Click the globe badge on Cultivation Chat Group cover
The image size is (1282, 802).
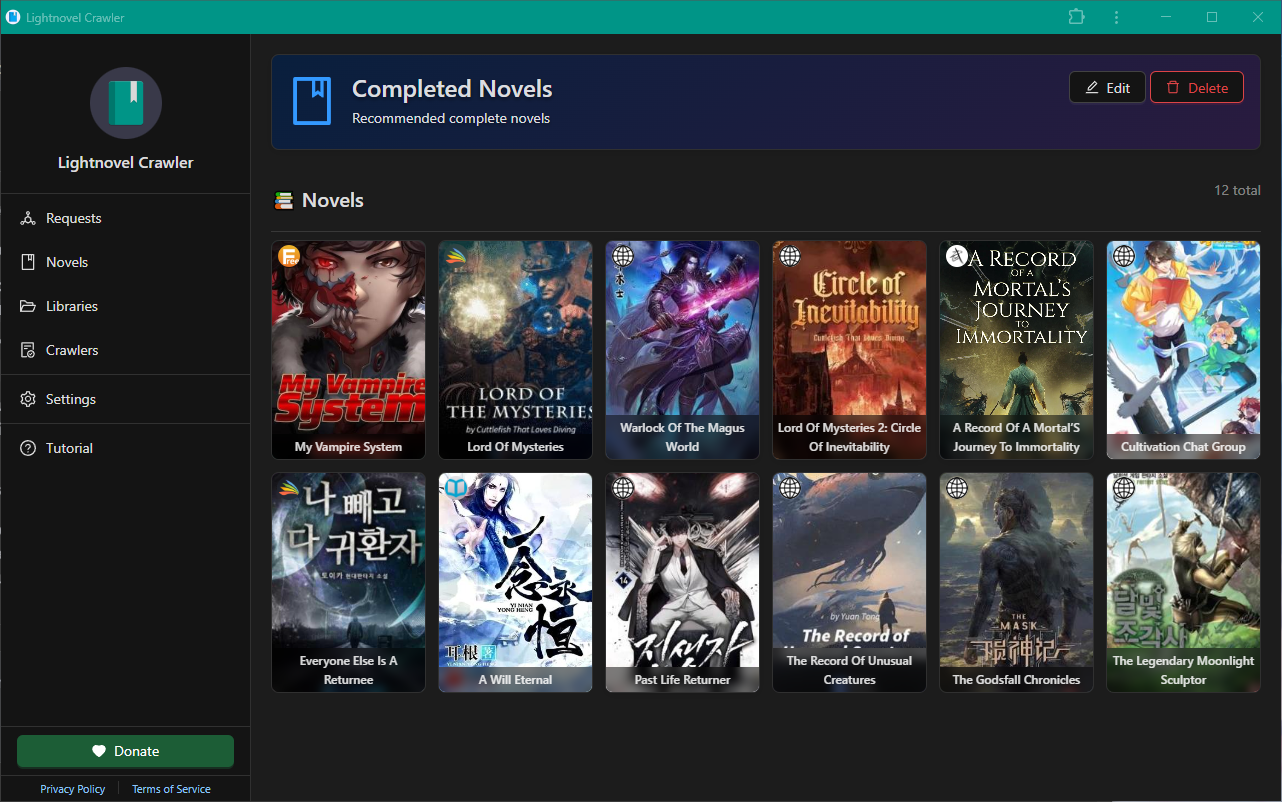[1124, 256]
